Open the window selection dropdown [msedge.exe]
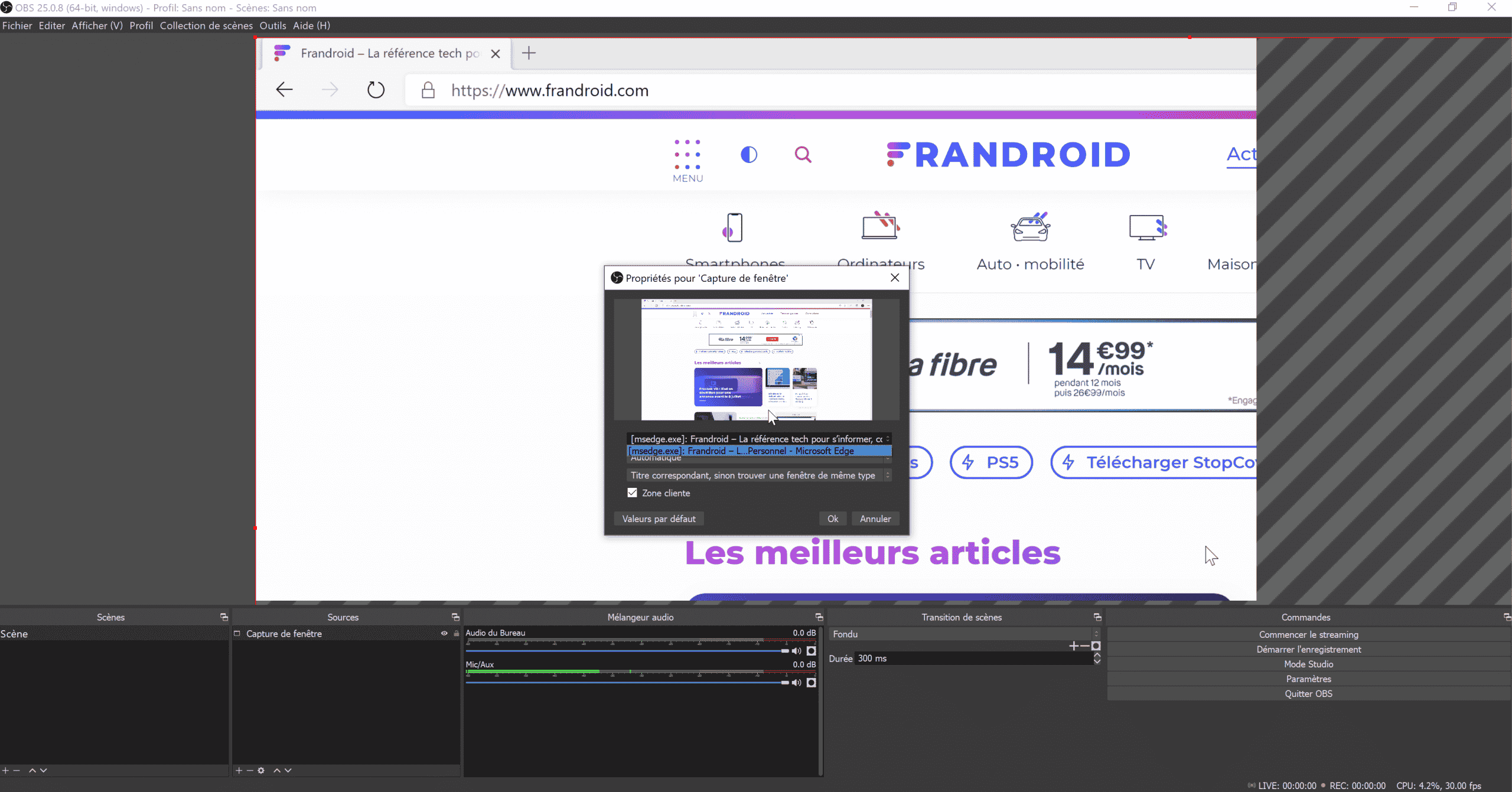 pyautogui.click(x=759, y=439)
